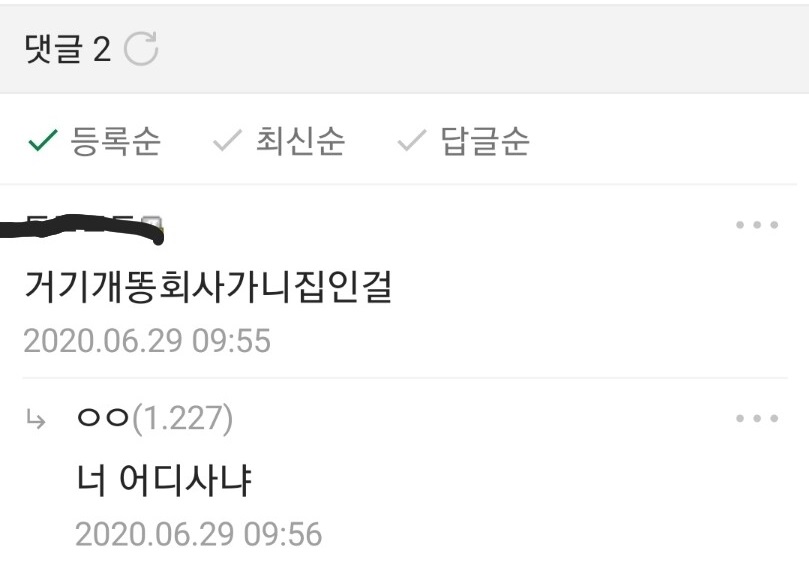Image resolution: width=809 pixels, height=562 pixels.
Task: Select the reply text 너 어디사냐
Action: click(x=164, y=480)
